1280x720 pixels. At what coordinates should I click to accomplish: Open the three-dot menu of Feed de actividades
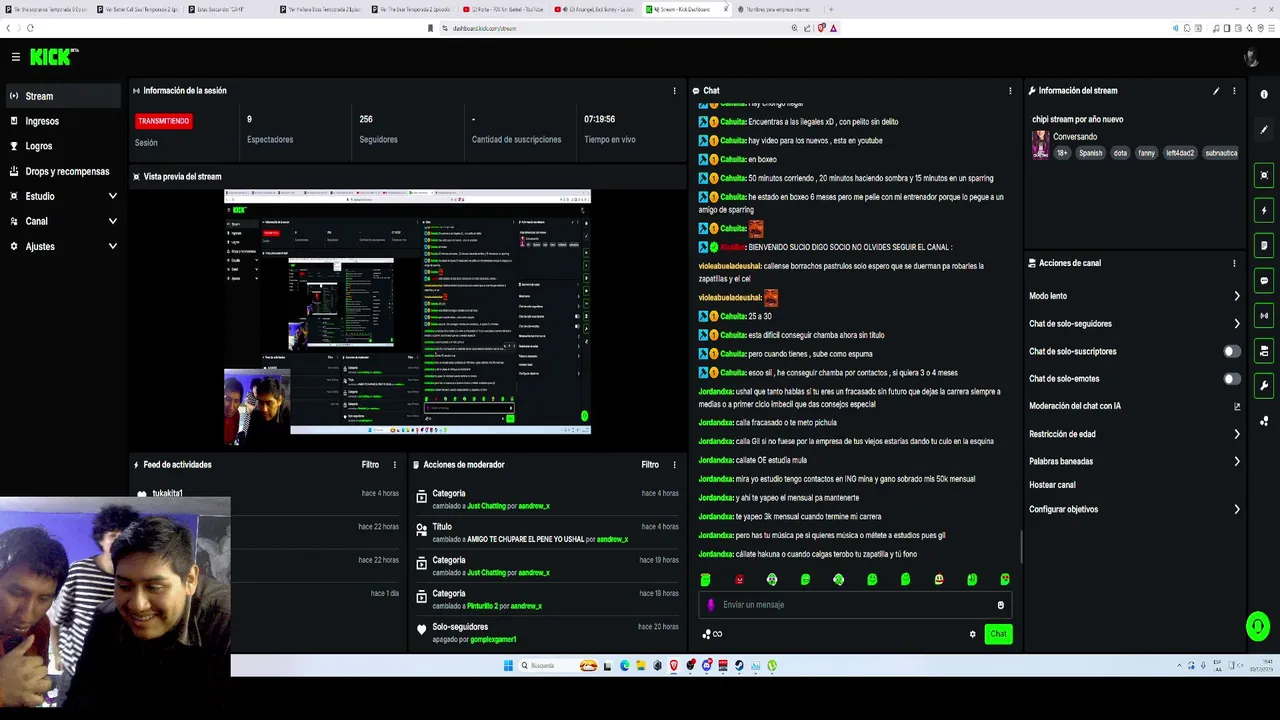[394, 465]
